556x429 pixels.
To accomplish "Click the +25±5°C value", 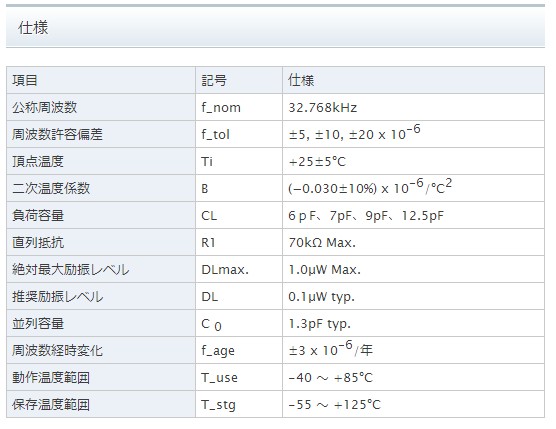I will (317, 162).
